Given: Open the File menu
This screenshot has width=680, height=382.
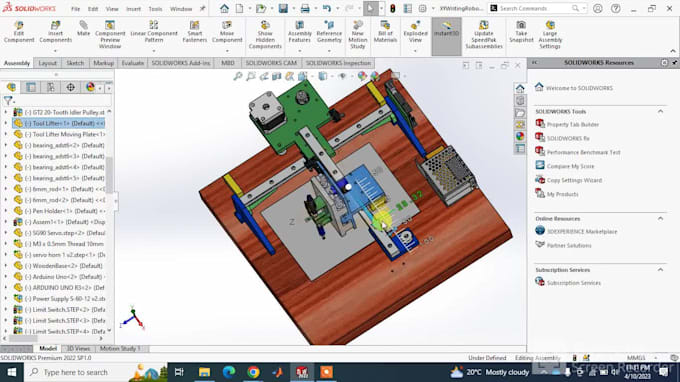Looking at the screenshot, I should tap(75, 9).
